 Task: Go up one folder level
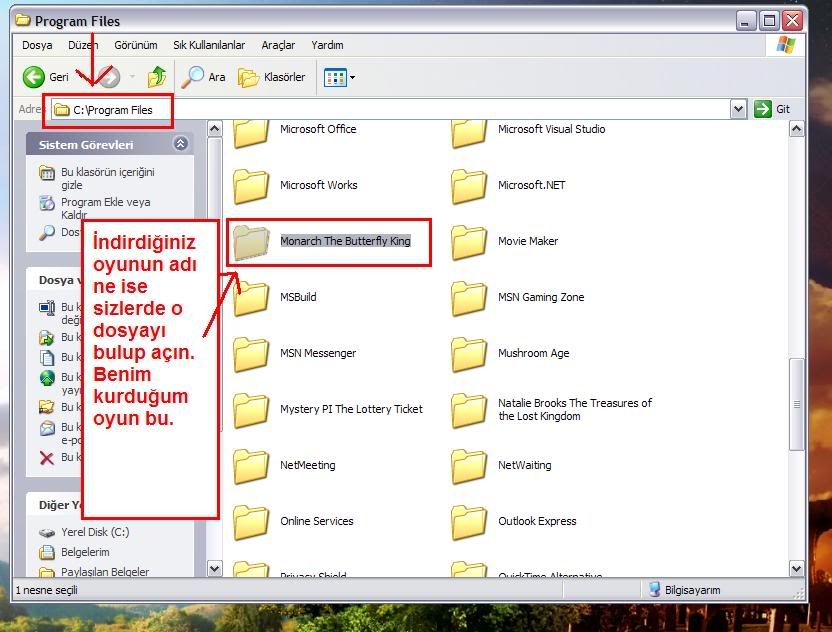point(157,77)
